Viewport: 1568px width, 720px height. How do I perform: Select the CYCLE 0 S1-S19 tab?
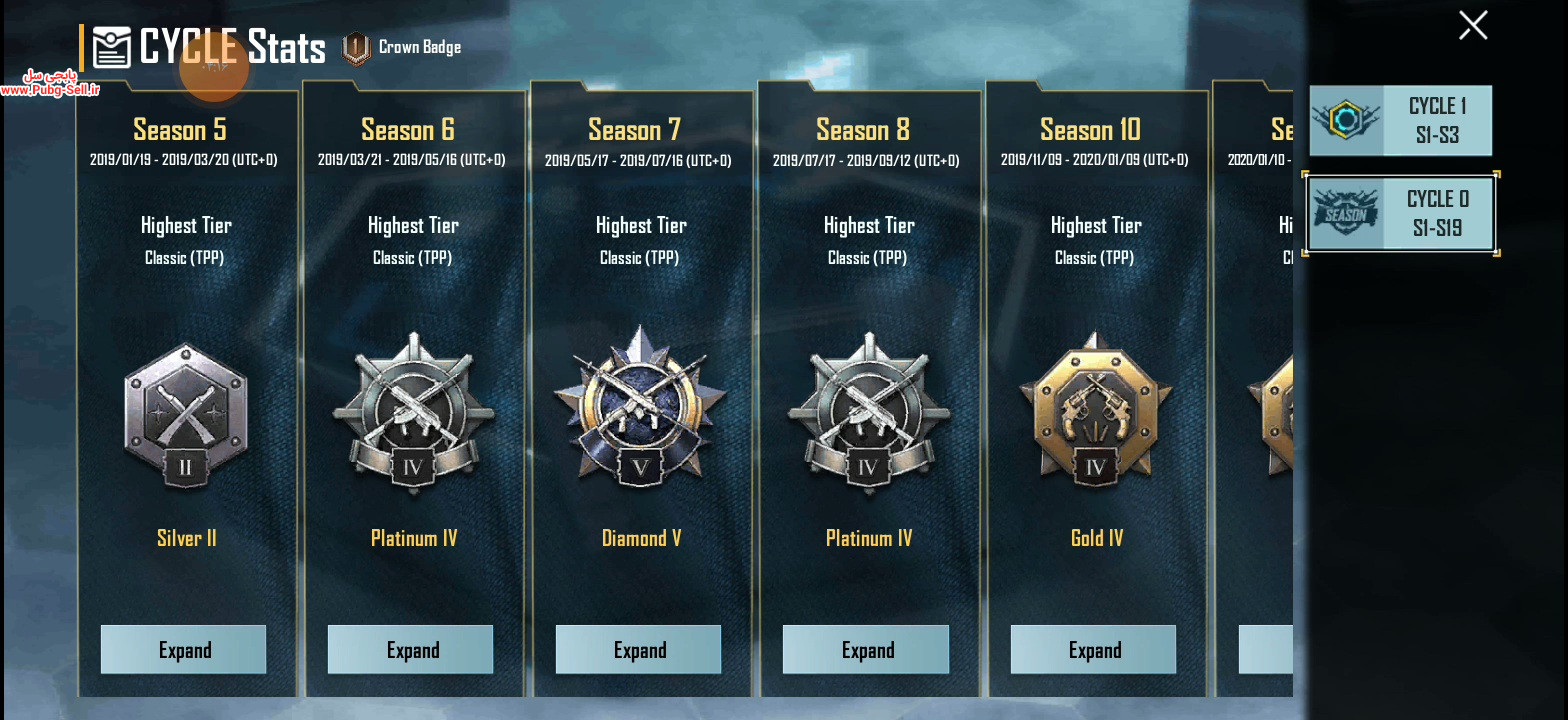1401,214
